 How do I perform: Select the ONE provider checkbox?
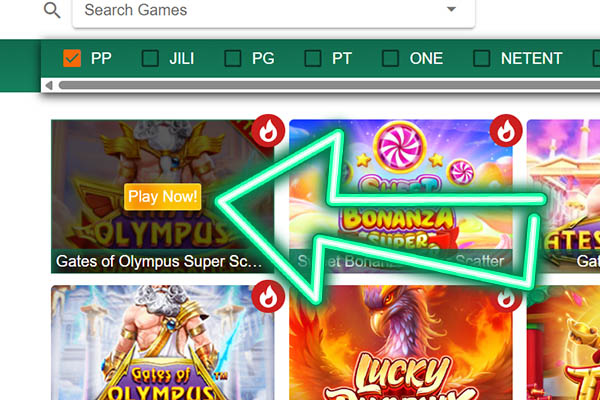(x=390, y=59)
